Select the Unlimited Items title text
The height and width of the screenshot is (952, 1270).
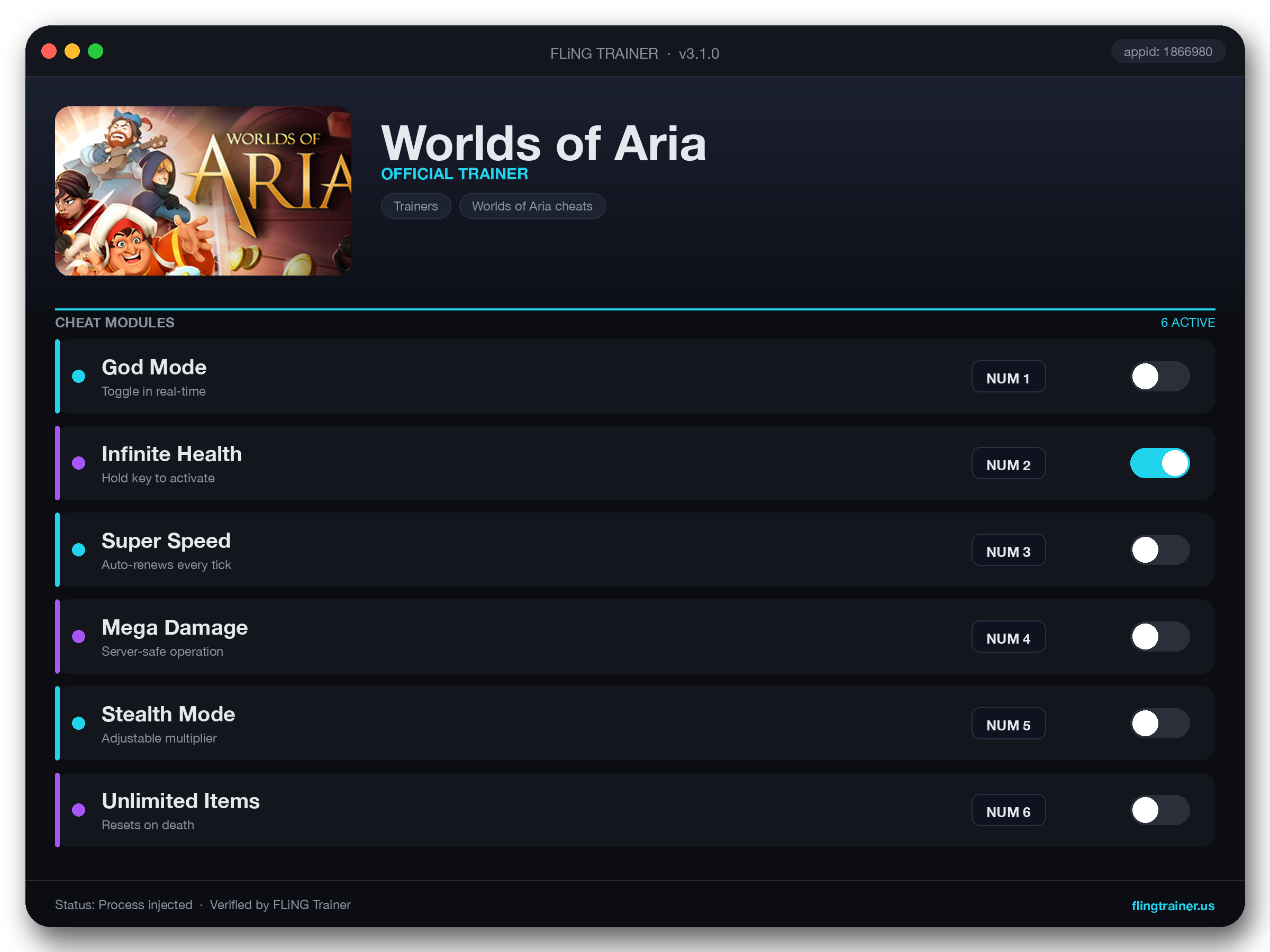[180, 801]
